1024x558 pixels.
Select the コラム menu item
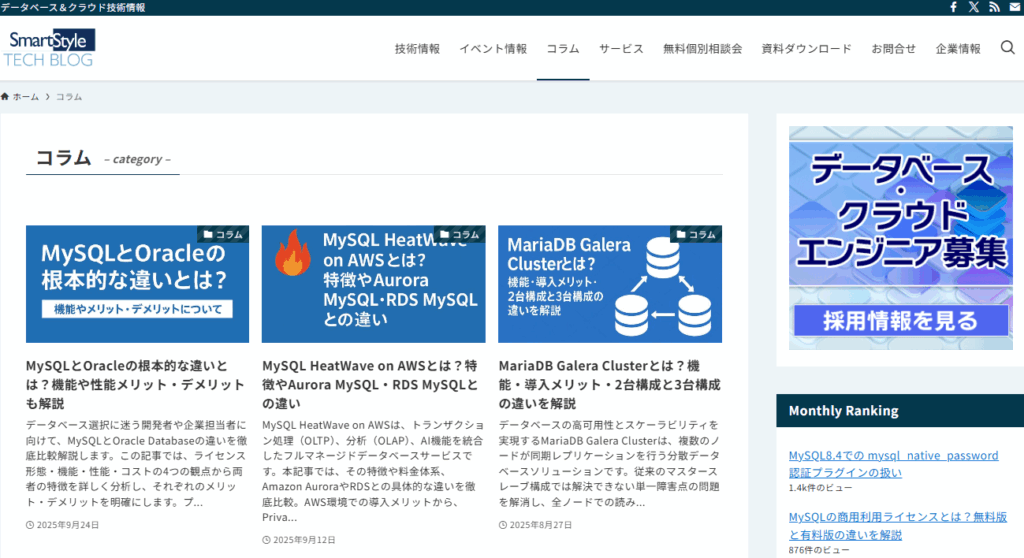[x=563, y=48]
